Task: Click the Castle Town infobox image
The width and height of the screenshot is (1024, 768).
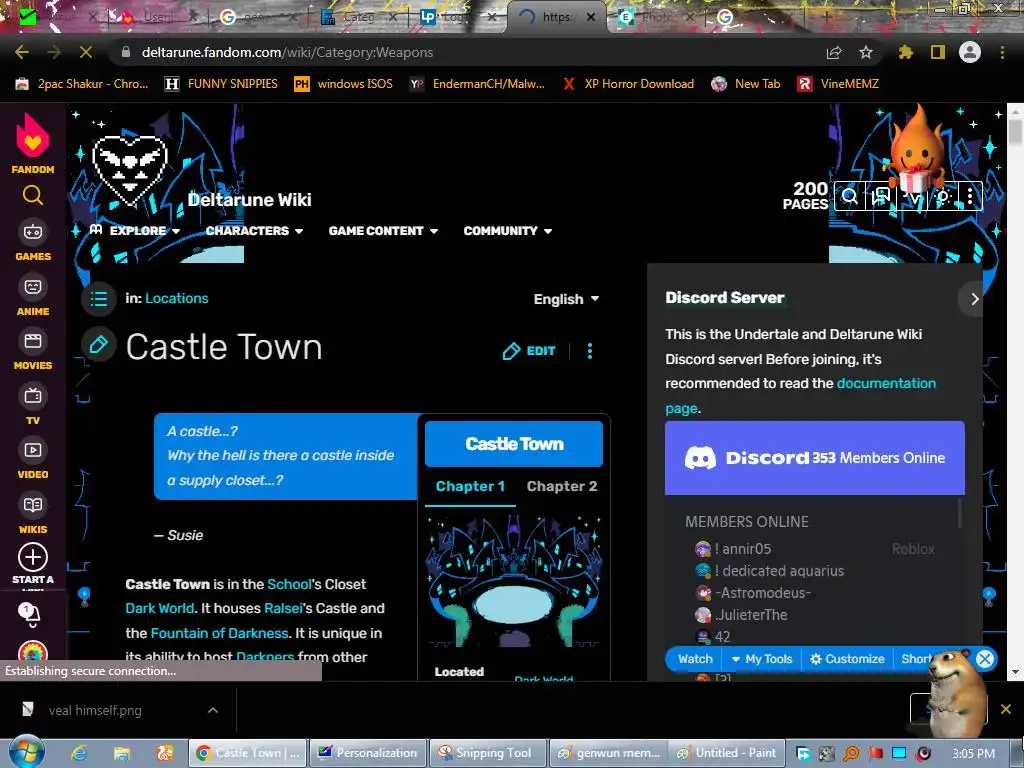Action: (x=514, y=581)
